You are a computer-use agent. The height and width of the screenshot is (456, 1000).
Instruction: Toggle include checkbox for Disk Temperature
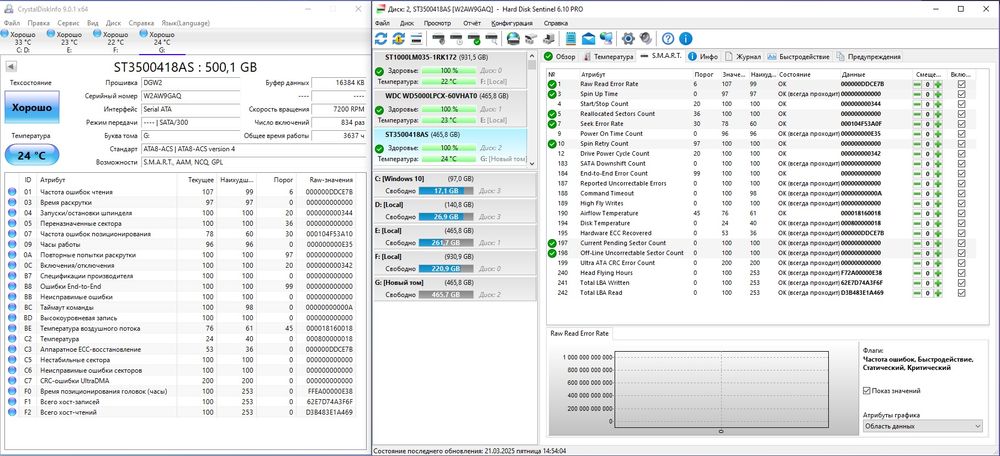(961, 223)
